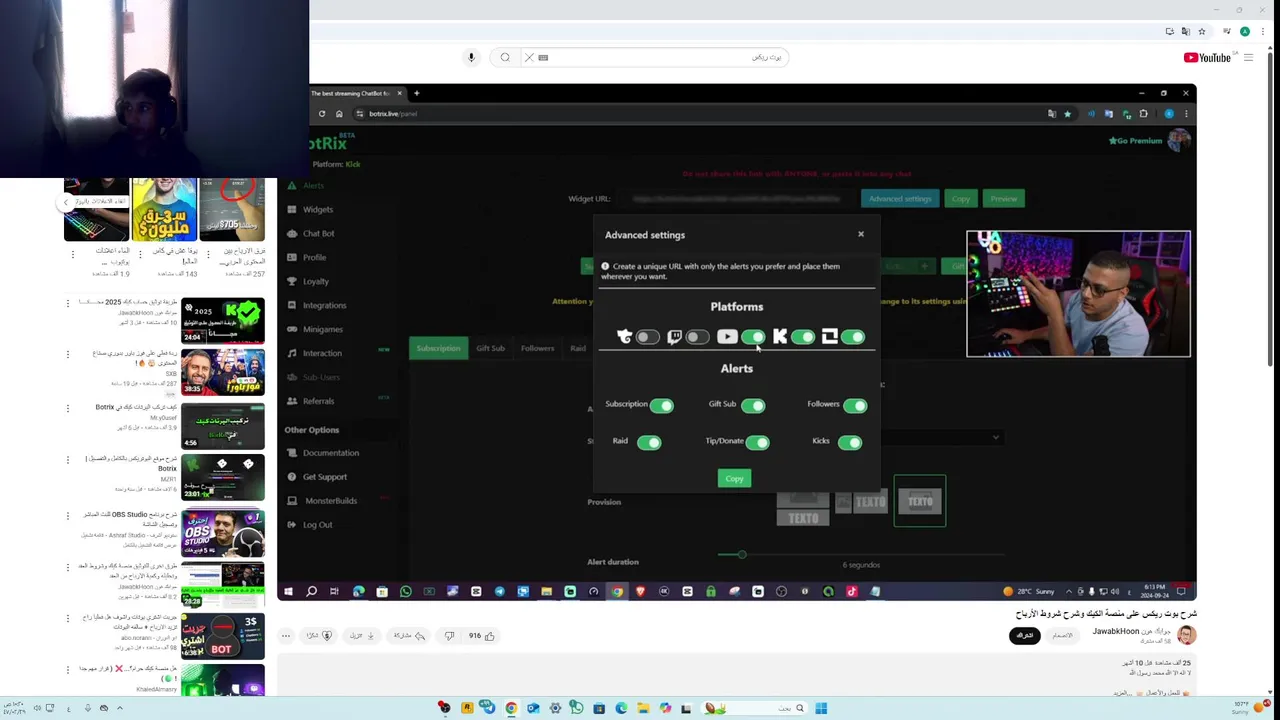1280x720 pixels.
Task: Turn off the last platform toggle in the row
Action: (x=853, y=337)
